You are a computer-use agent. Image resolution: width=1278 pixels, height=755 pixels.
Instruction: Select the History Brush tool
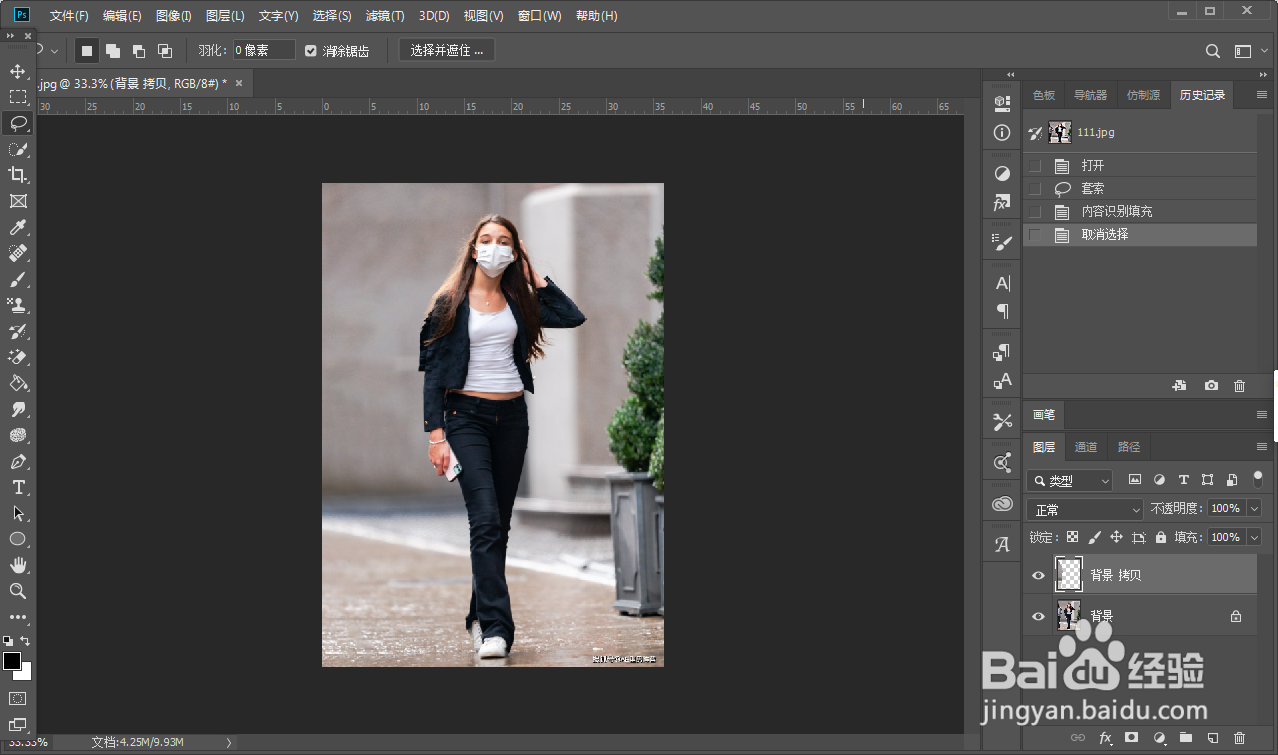tap(18, 331)
